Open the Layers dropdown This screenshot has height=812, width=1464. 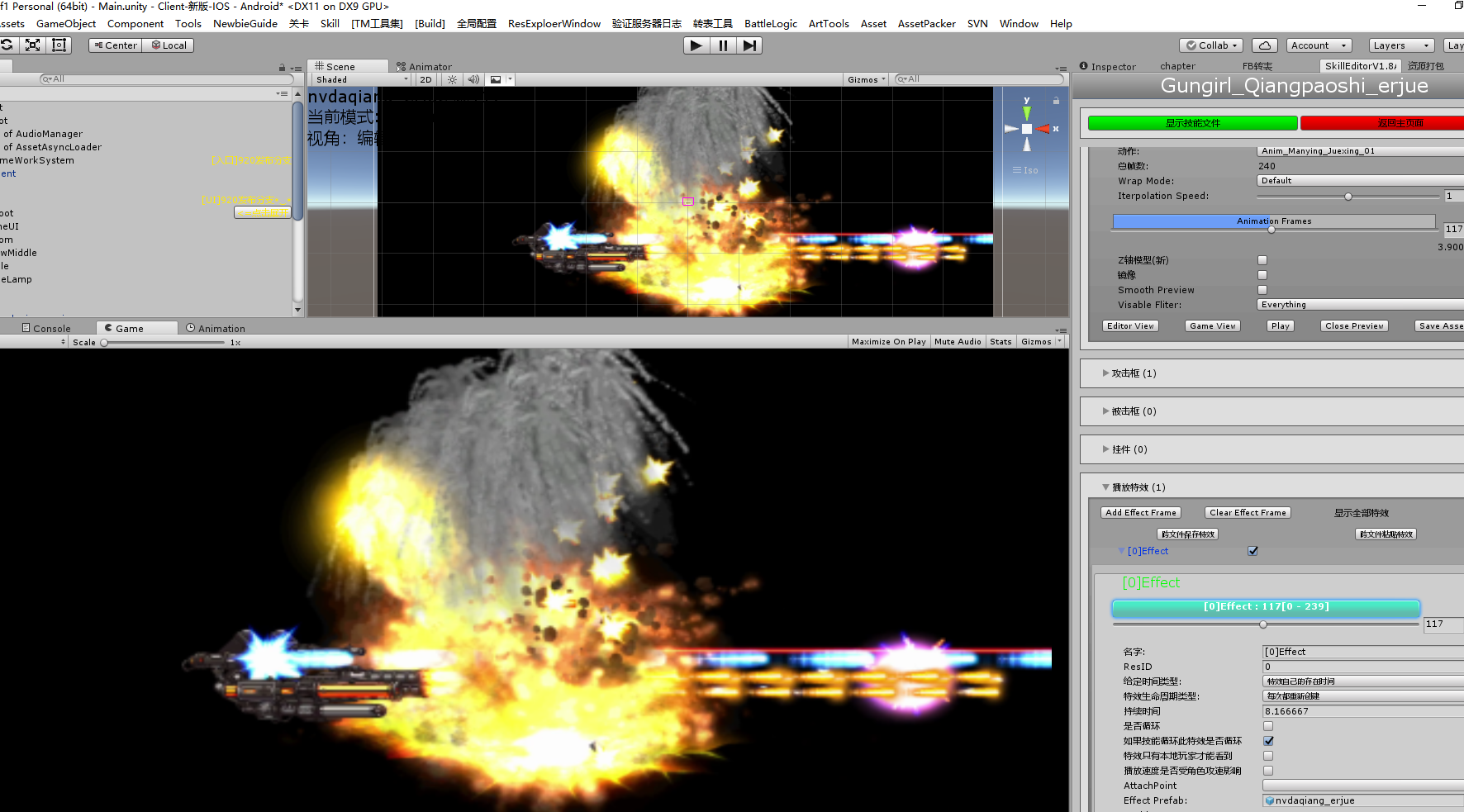(x=1401, y=45)
